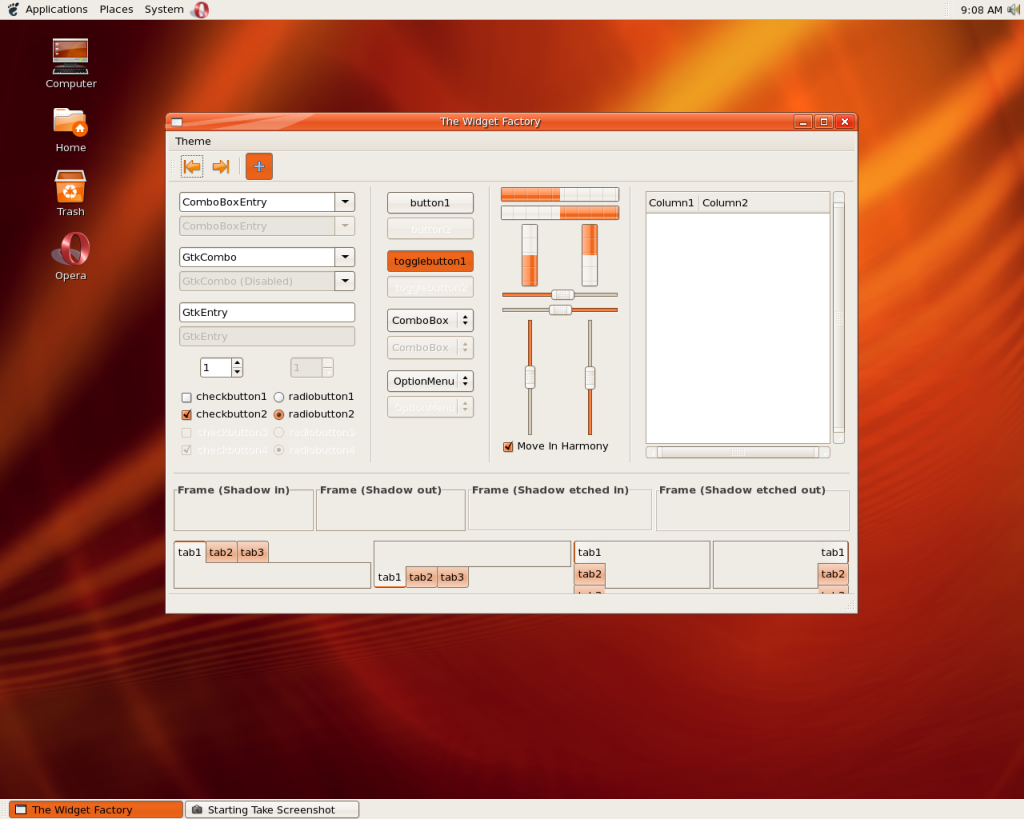Uncheck Move In Harmony checkbox
The height and width of the screenshot is (819, 1024).
[508, 447]
